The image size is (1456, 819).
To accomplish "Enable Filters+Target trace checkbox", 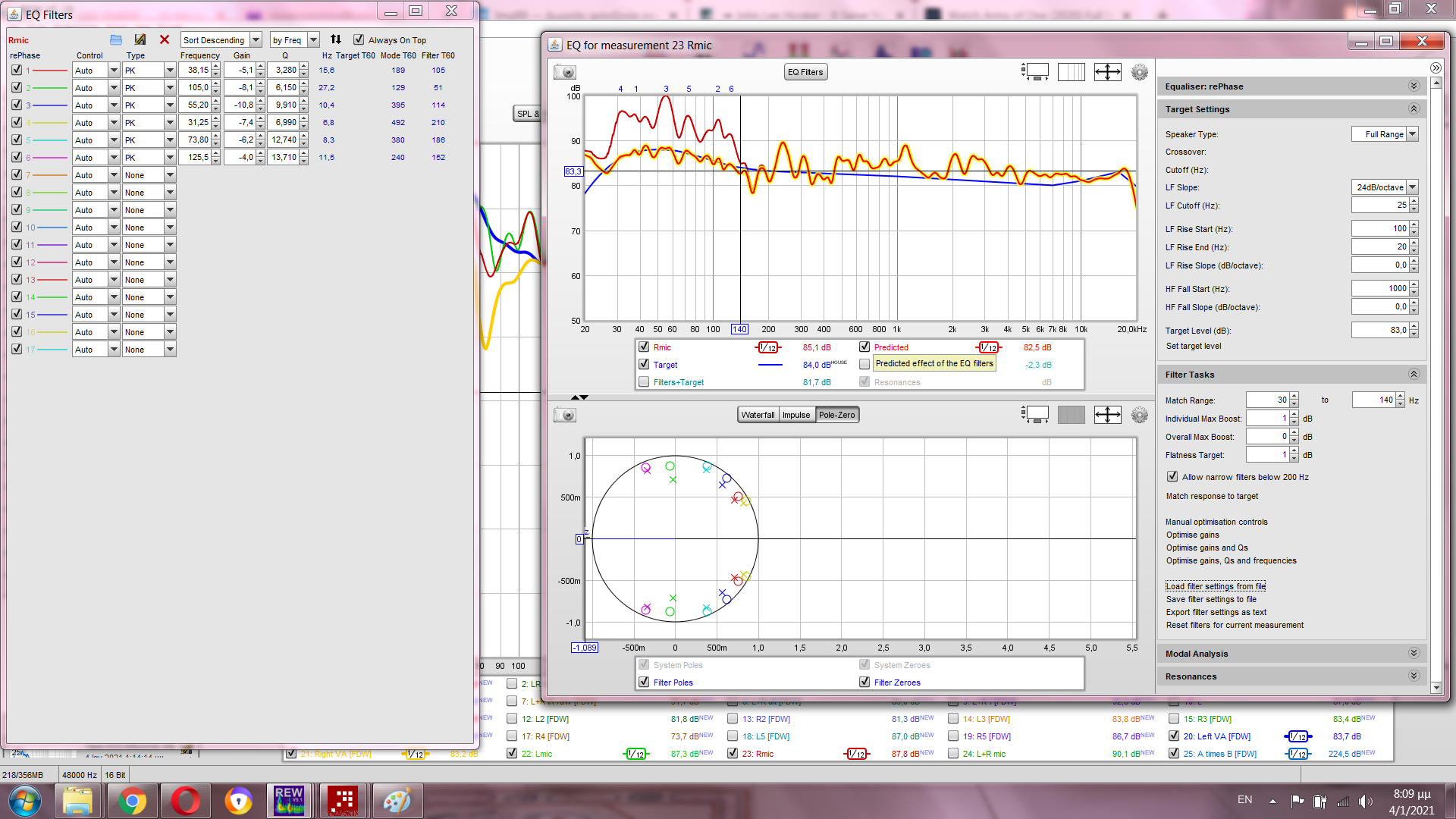I will click(644, 381).
